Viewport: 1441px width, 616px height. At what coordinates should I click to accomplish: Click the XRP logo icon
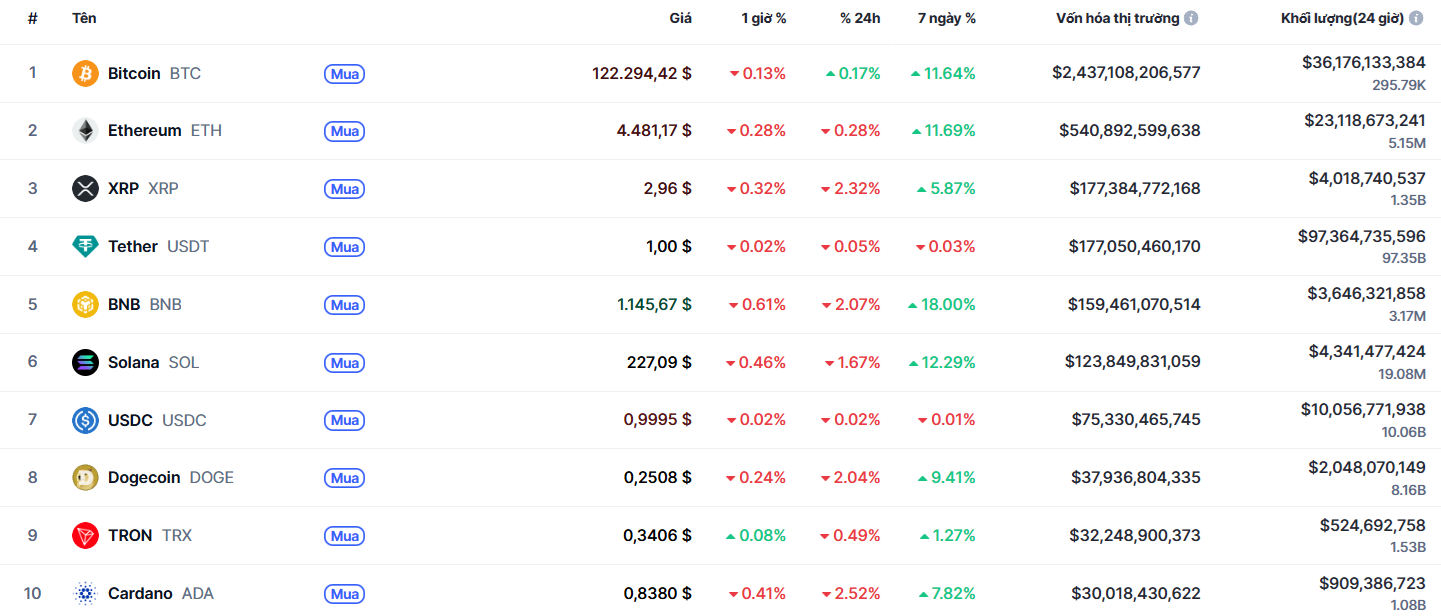[86, 189]
